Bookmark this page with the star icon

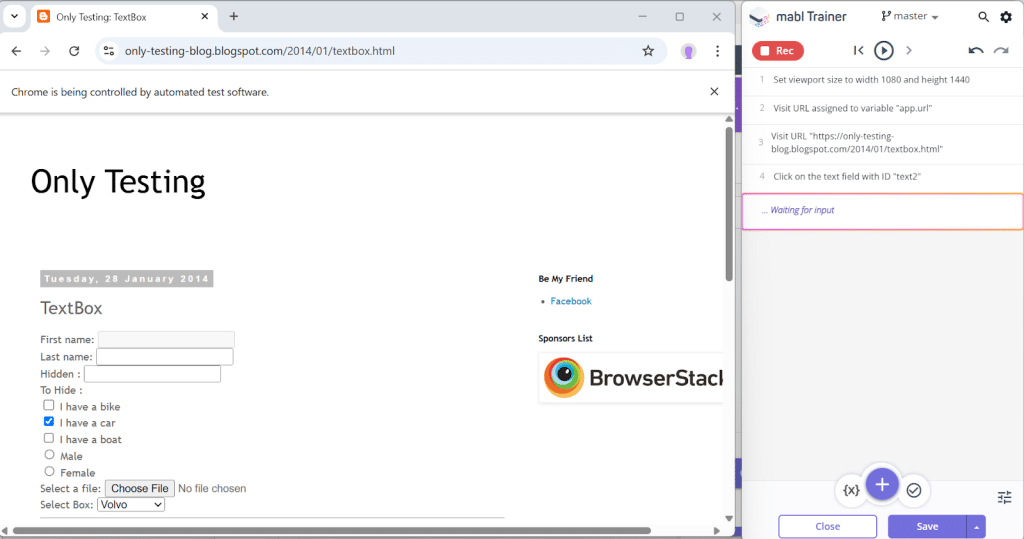648,51
